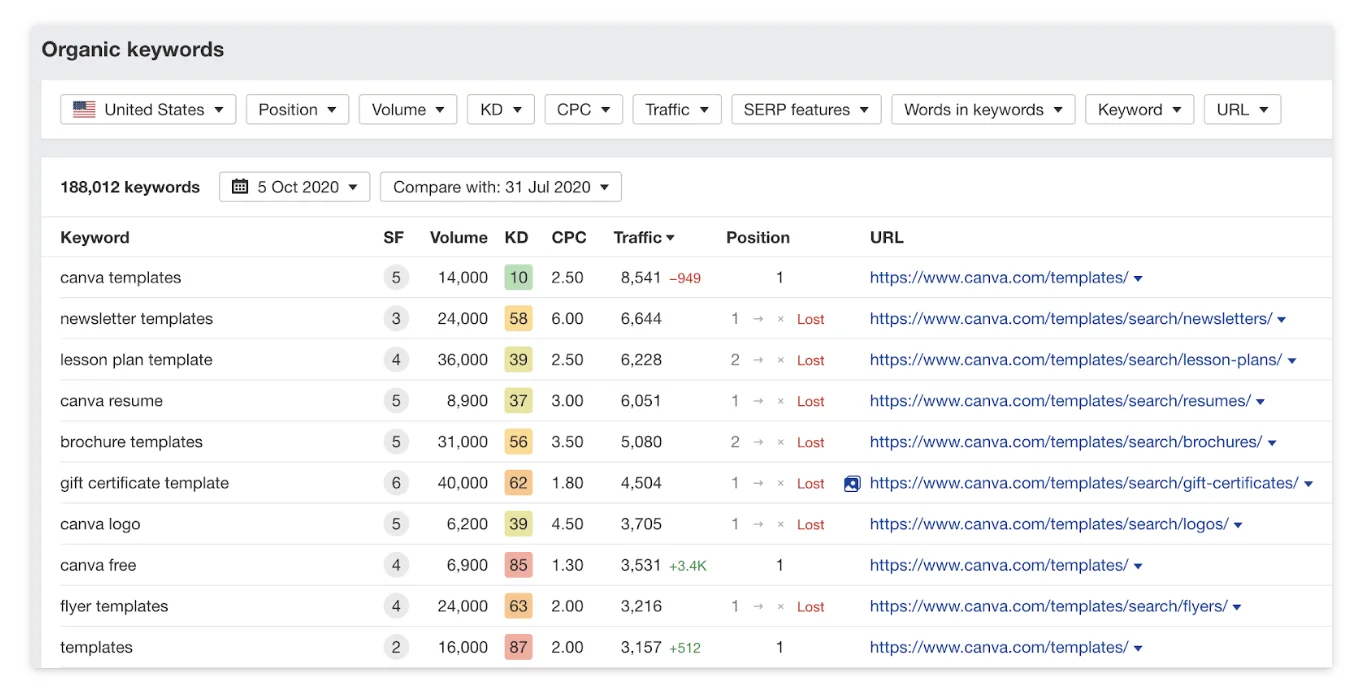The width and height of the screenshot is (1360, 692).
Task: Click the green KD badge showing 10
Action: [x=517, y=277]
